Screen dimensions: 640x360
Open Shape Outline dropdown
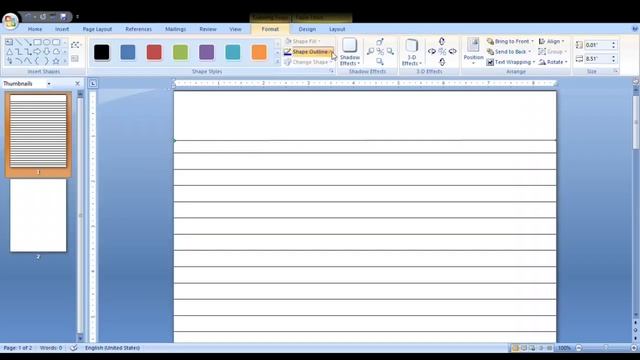coord(331,52)
